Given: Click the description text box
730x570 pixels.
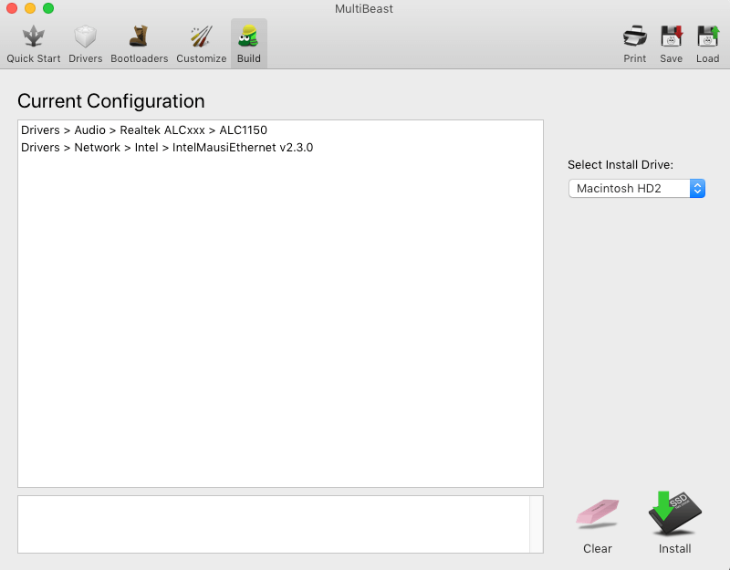Looking at the screenshot, I should point(274,524).
